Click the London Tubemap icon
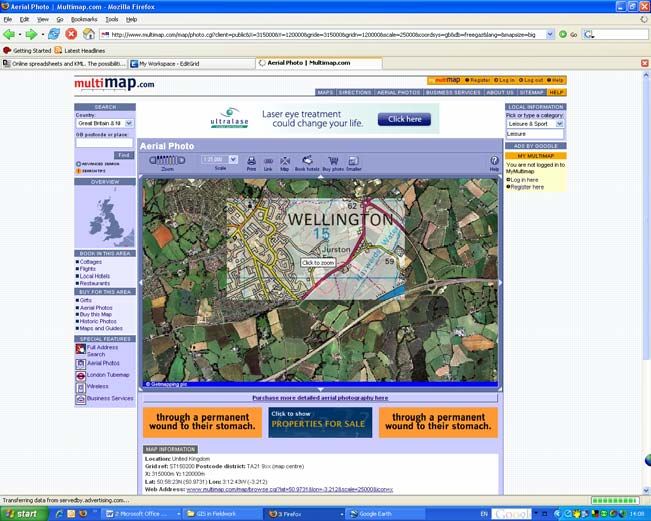The image size is (651, 521). (x=80, y=376)
